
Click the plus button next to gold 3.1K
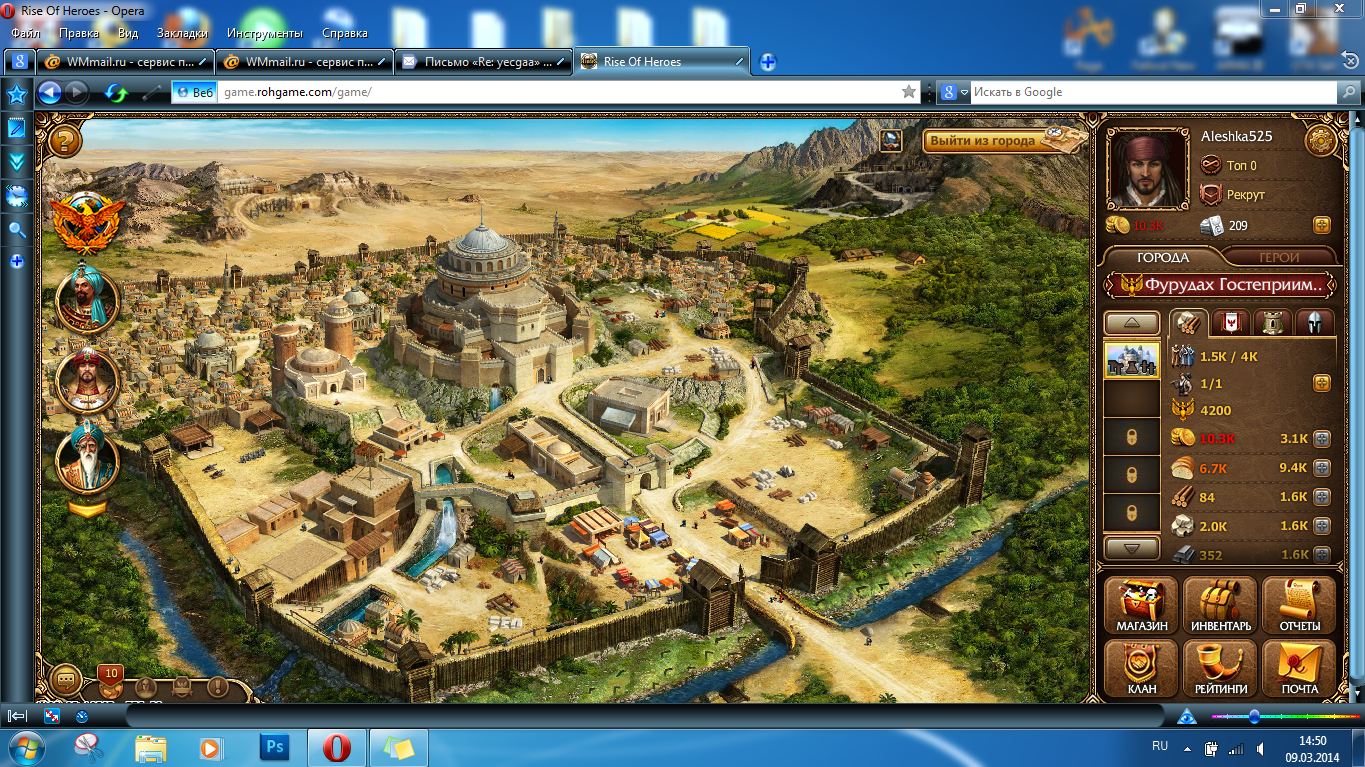coord(1321,438)
